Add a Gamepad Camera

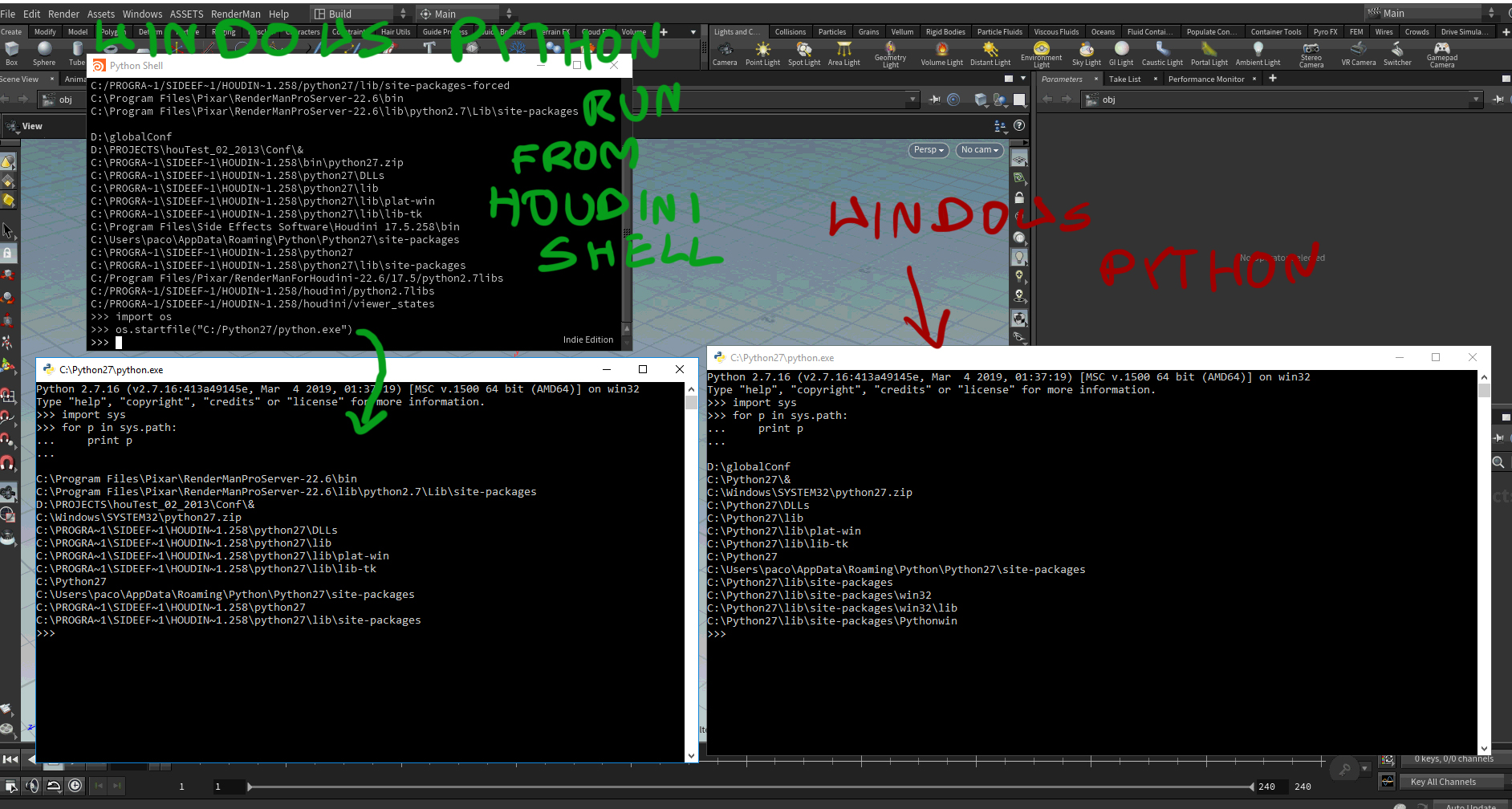click(1442, 55)
